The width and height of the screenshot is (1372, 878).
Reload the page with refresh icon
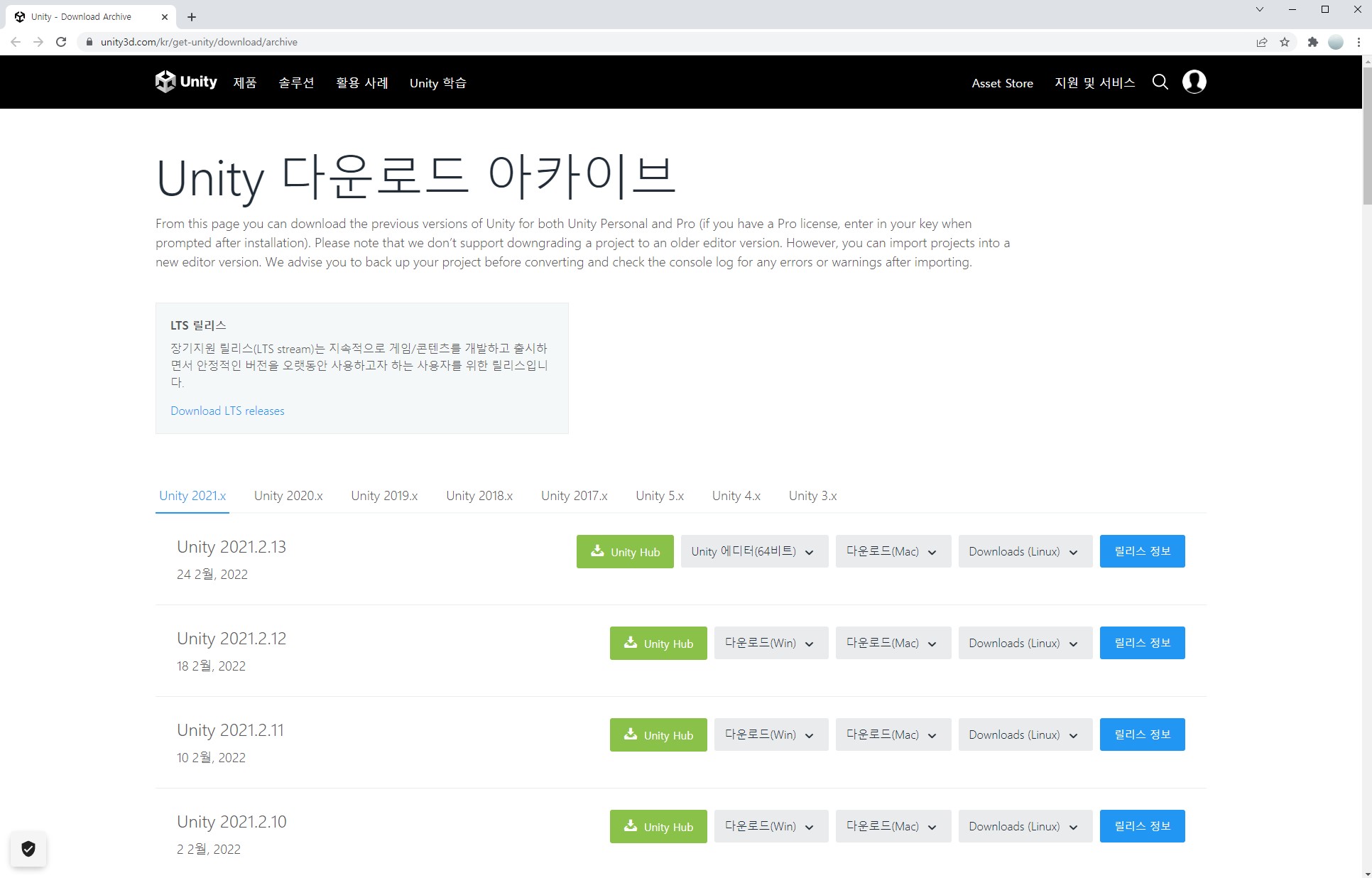click(x=61, y=42)
